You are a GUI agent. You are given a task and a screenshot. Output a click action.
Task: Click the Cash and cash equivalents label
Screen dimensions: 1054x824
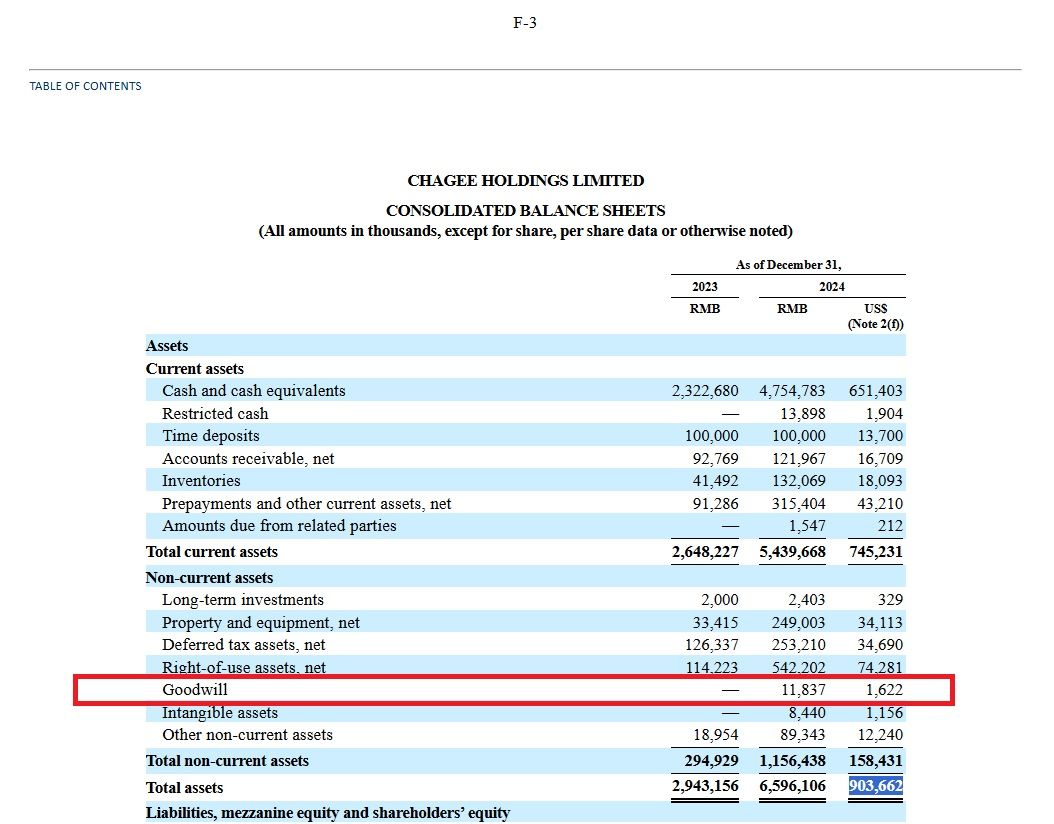(x=253, y=391)
